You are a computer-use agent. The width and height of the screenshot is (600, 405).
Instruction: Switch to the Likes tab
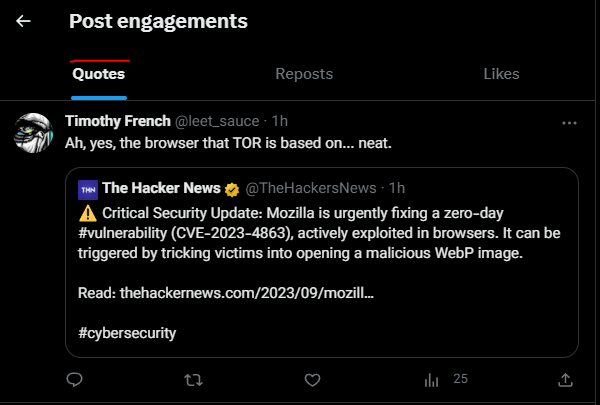501,74
